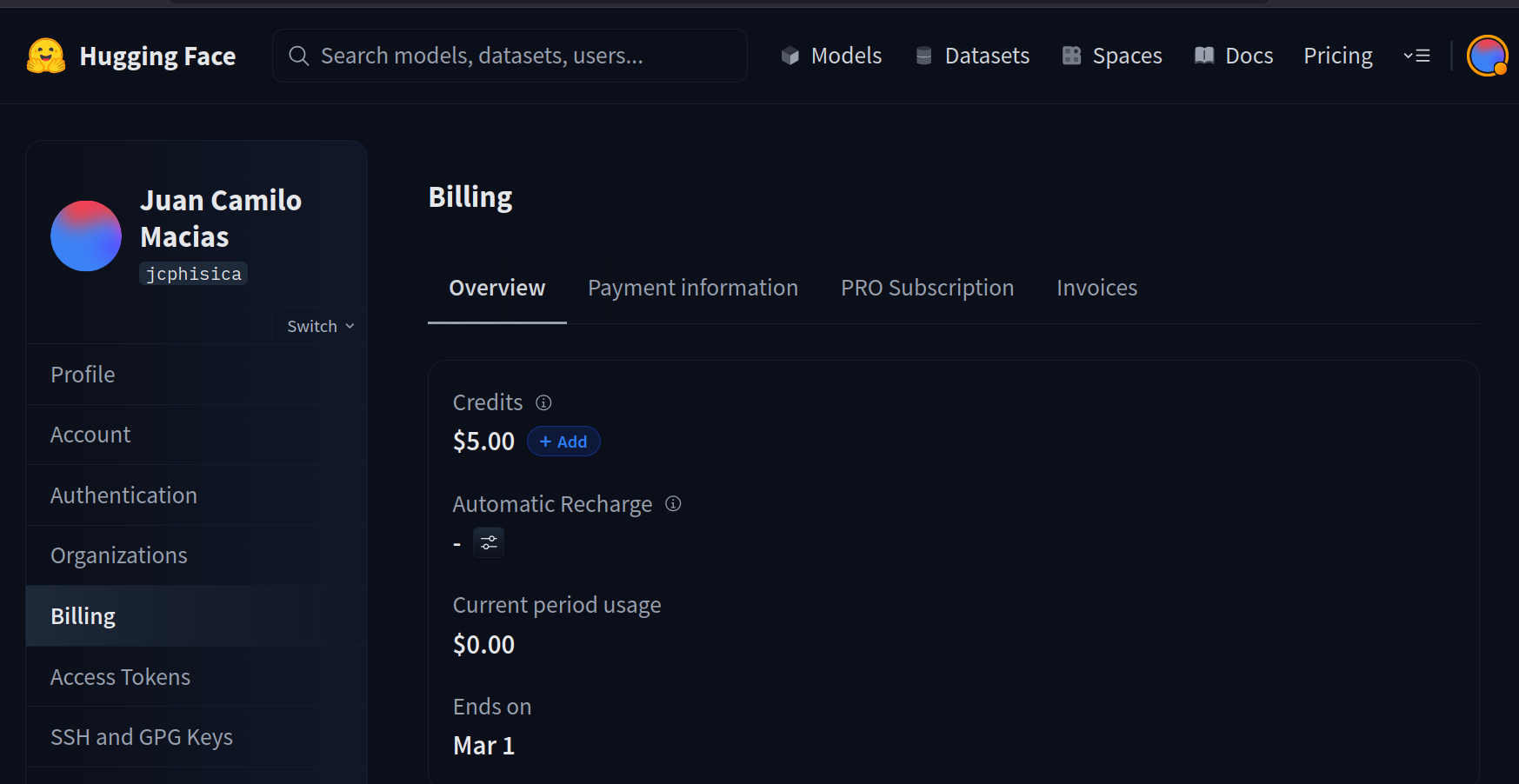The width and height of the screenshot is (1519, 784).
Task: Click inside the search models field
Action: [x=510, y=55]
